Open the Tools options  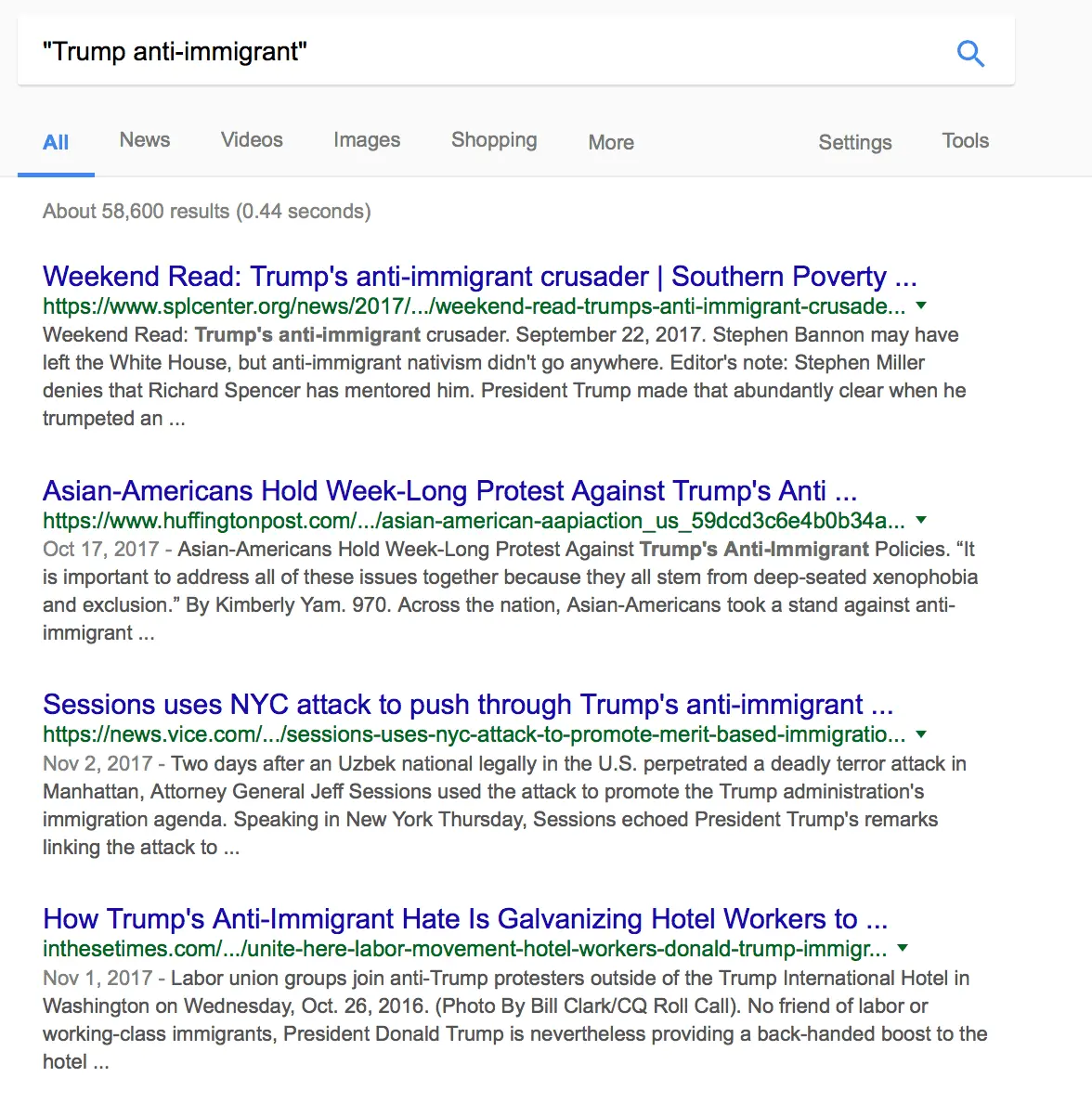click(x=965, y=140)
